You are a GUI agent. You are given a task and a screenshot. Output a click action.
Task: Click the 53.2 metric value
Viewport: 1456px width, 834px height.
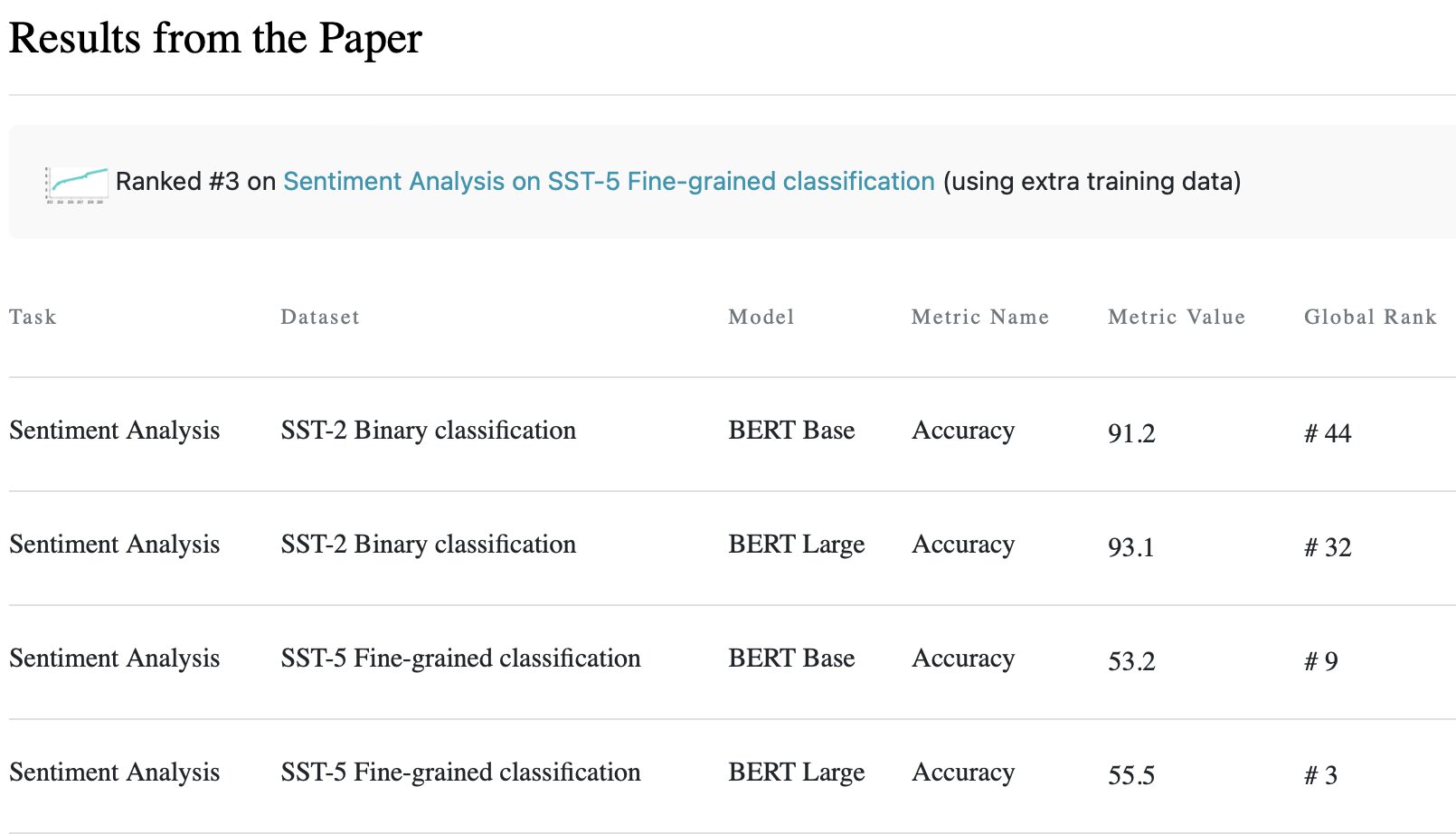tap(1131, 661)
